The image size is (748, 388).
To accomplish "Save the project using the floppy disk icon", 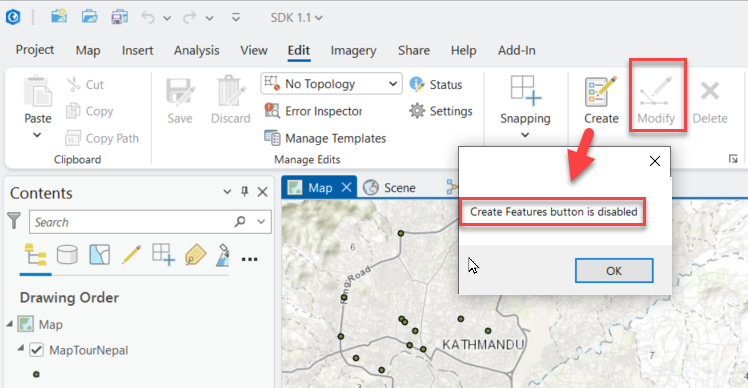I will click(119, 17).
